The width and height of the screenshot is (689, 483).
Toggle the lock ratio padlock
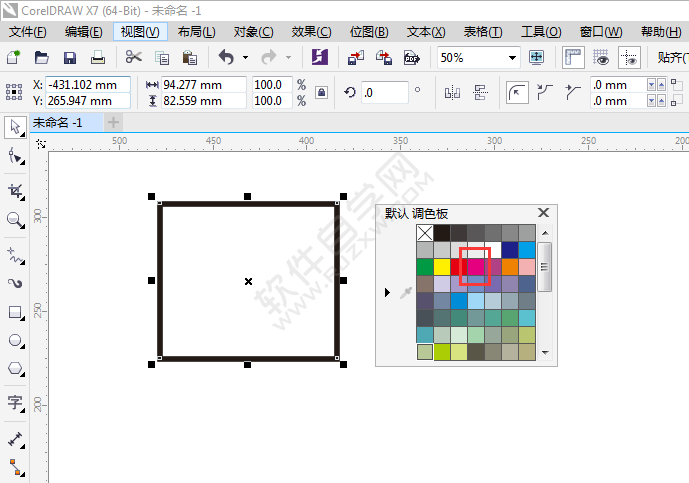pyautogui.click(x=321, y=93)
